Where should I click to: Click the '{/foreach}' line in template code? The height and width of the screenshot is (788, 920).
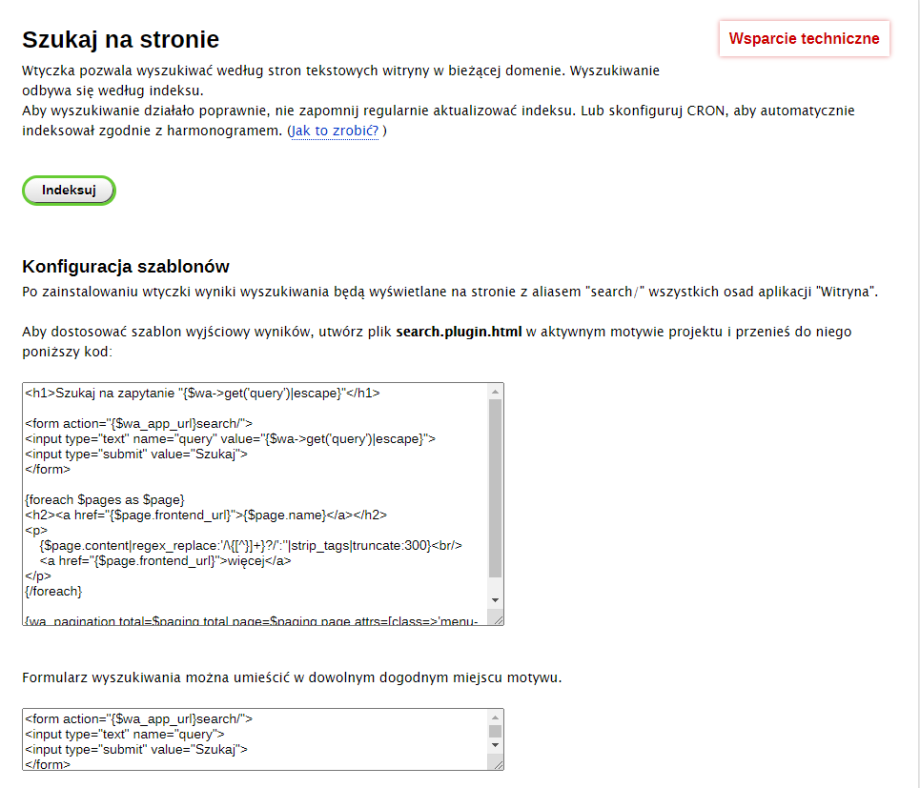(53, 592)
